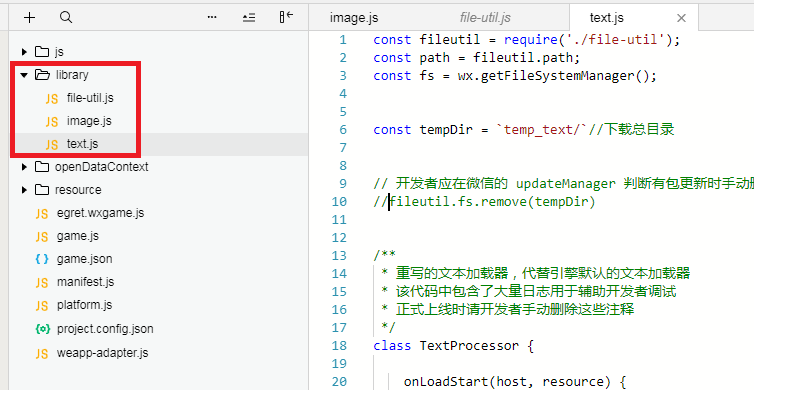This screenshot has width=794, height=398.
Task: Click JS icon beside game.js
Action: tap(42, 237)
